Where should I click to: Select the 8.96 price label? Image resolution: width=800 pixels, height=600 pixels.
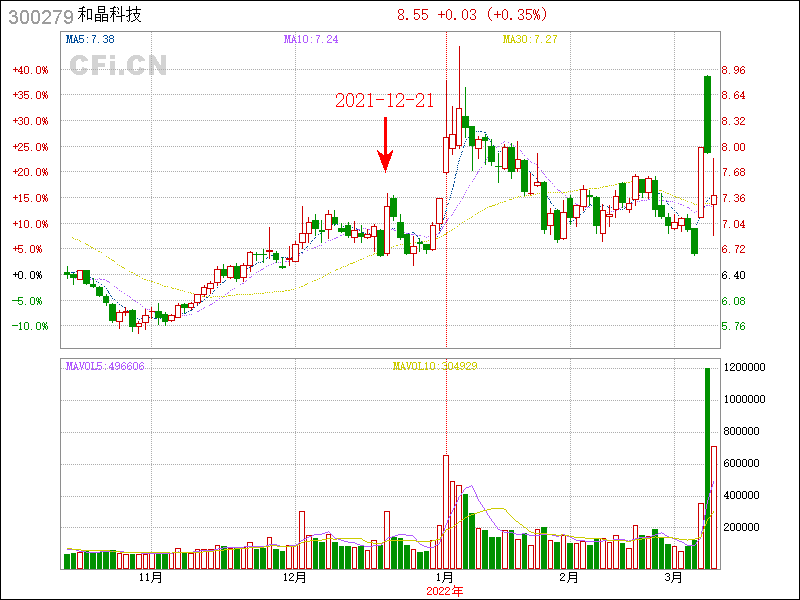click(x=734, y=70)
